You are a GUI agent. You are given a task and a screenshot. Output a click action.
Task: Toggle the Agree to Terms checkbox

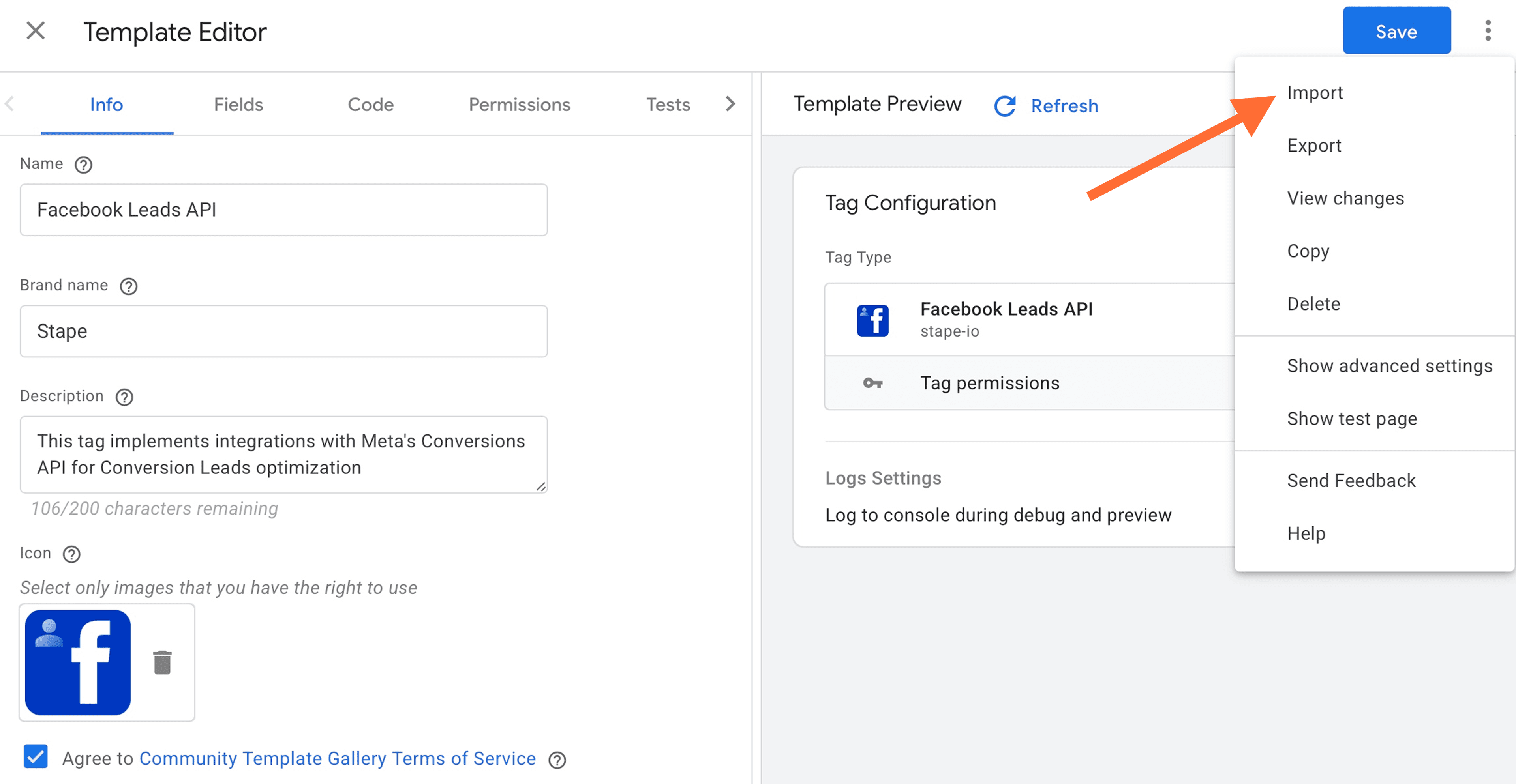click(x=35, y=757)
